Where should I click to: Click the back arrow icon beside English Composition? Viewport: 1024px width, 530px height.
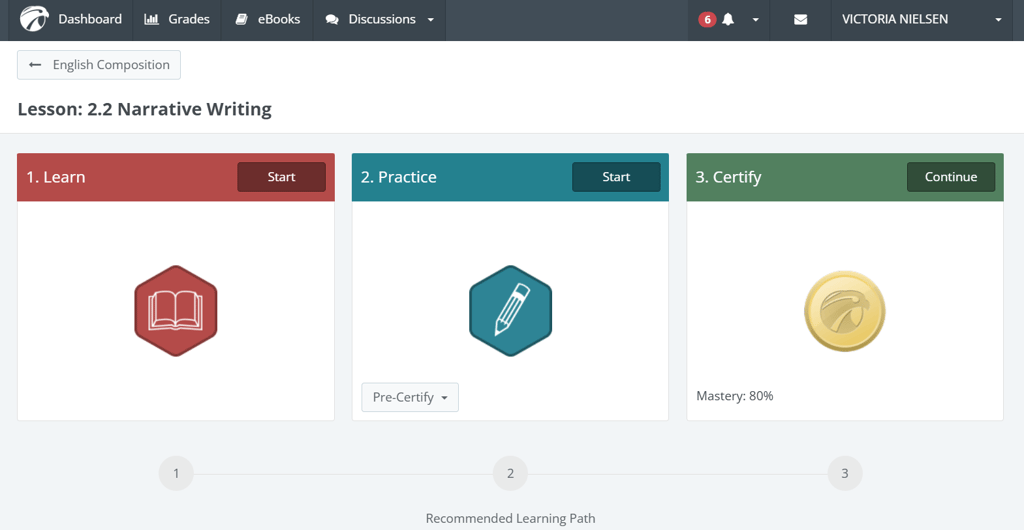[35, 65]
